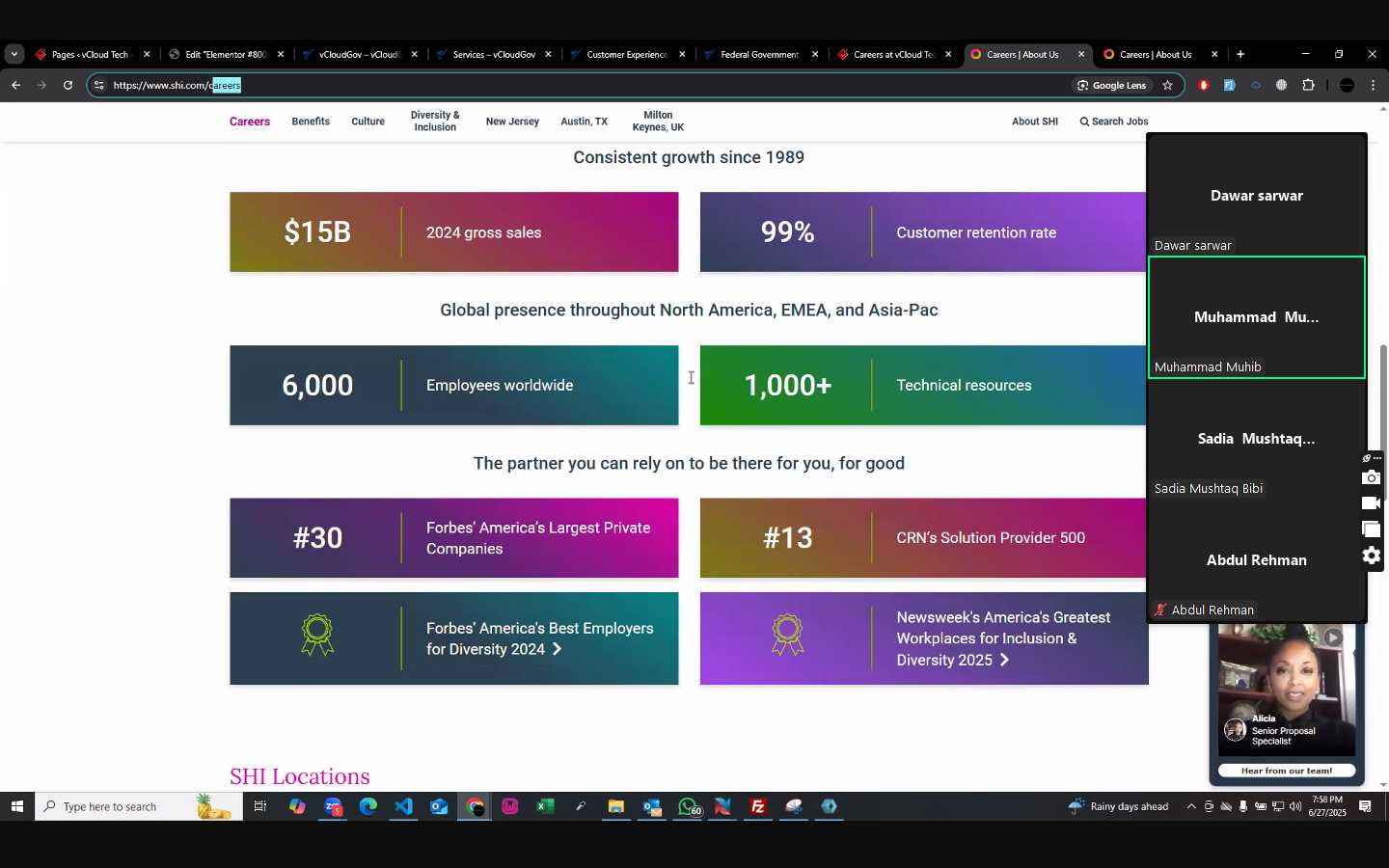Reload the page with the refresh icon
This screenshot has width=1389, height=868.
click(x=68, y=85)
